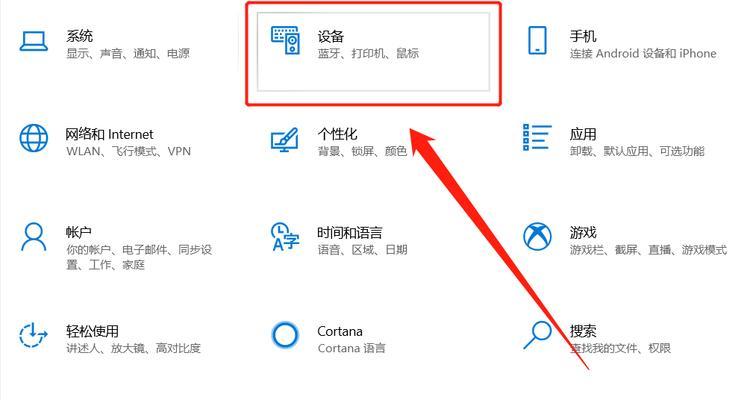Open the 手机 settings heading
The width and height of the screenshot is (750, 400).
583,36
